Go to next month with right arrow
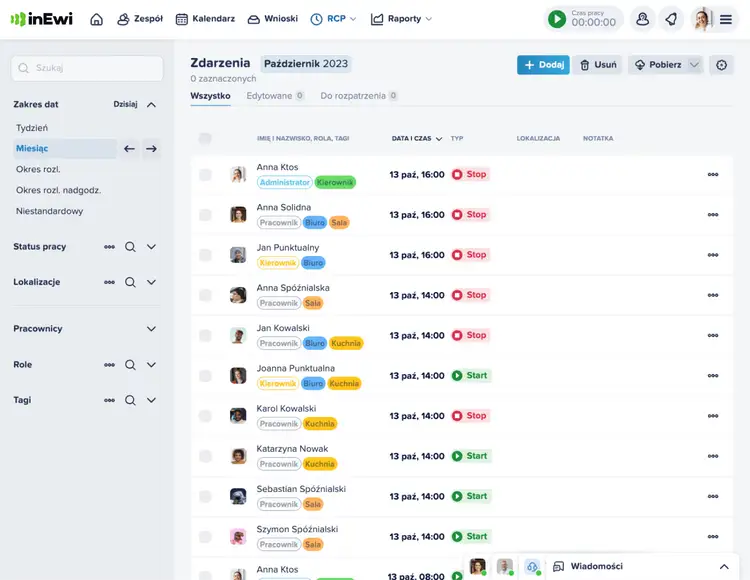Image resolution: width=750 pixels, height=580 pixels. tap(151, 149)
